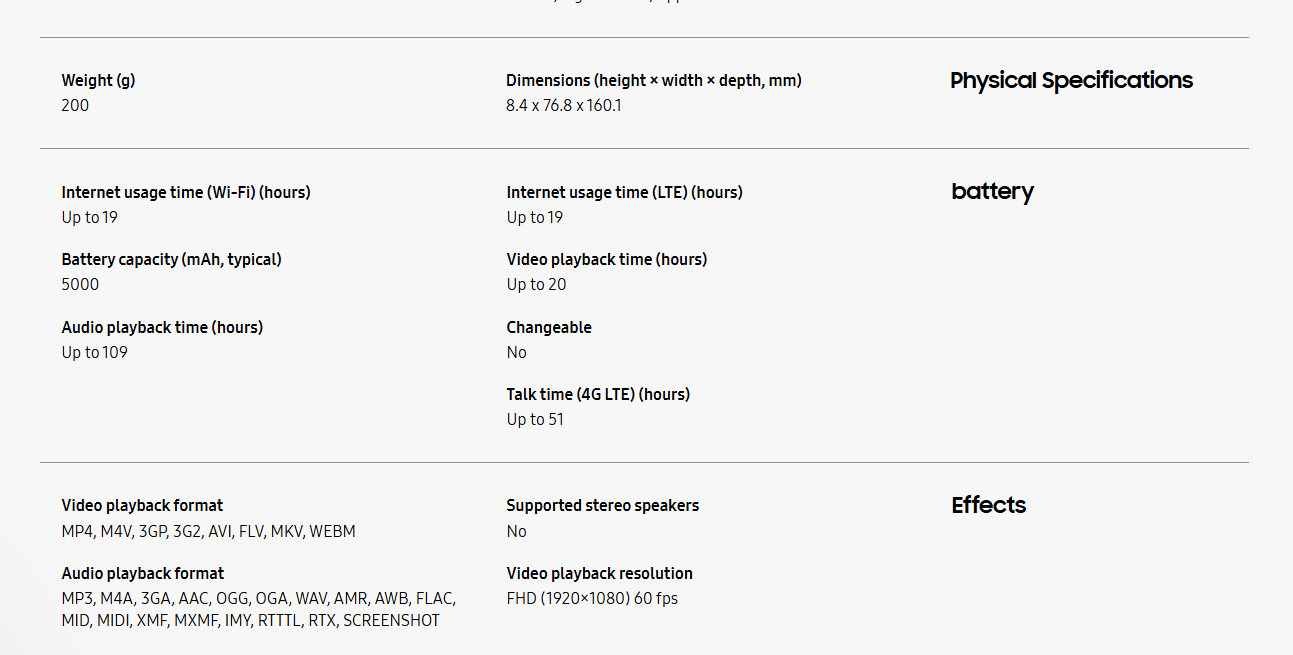Click Internet usage time (Wi-Fi) label
The width and height of the screenshot is (1293, 655).
186,192
